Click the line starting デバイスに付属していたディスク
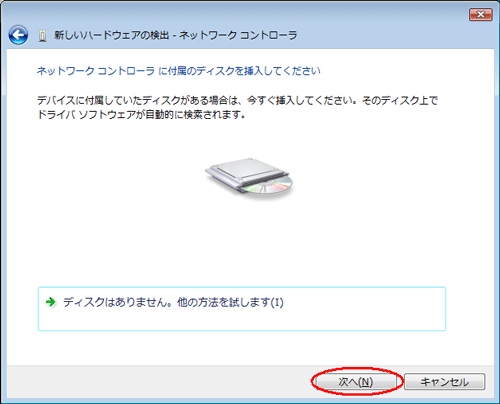 pyautogui.click(x=237, y=101)
